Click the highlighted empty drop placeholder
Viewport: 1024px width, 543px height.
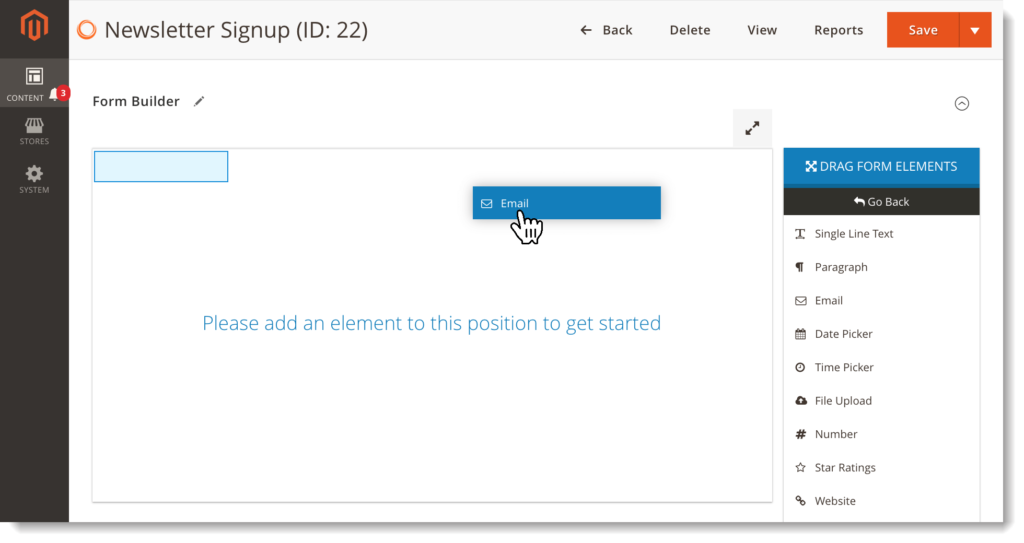(161, 167)
